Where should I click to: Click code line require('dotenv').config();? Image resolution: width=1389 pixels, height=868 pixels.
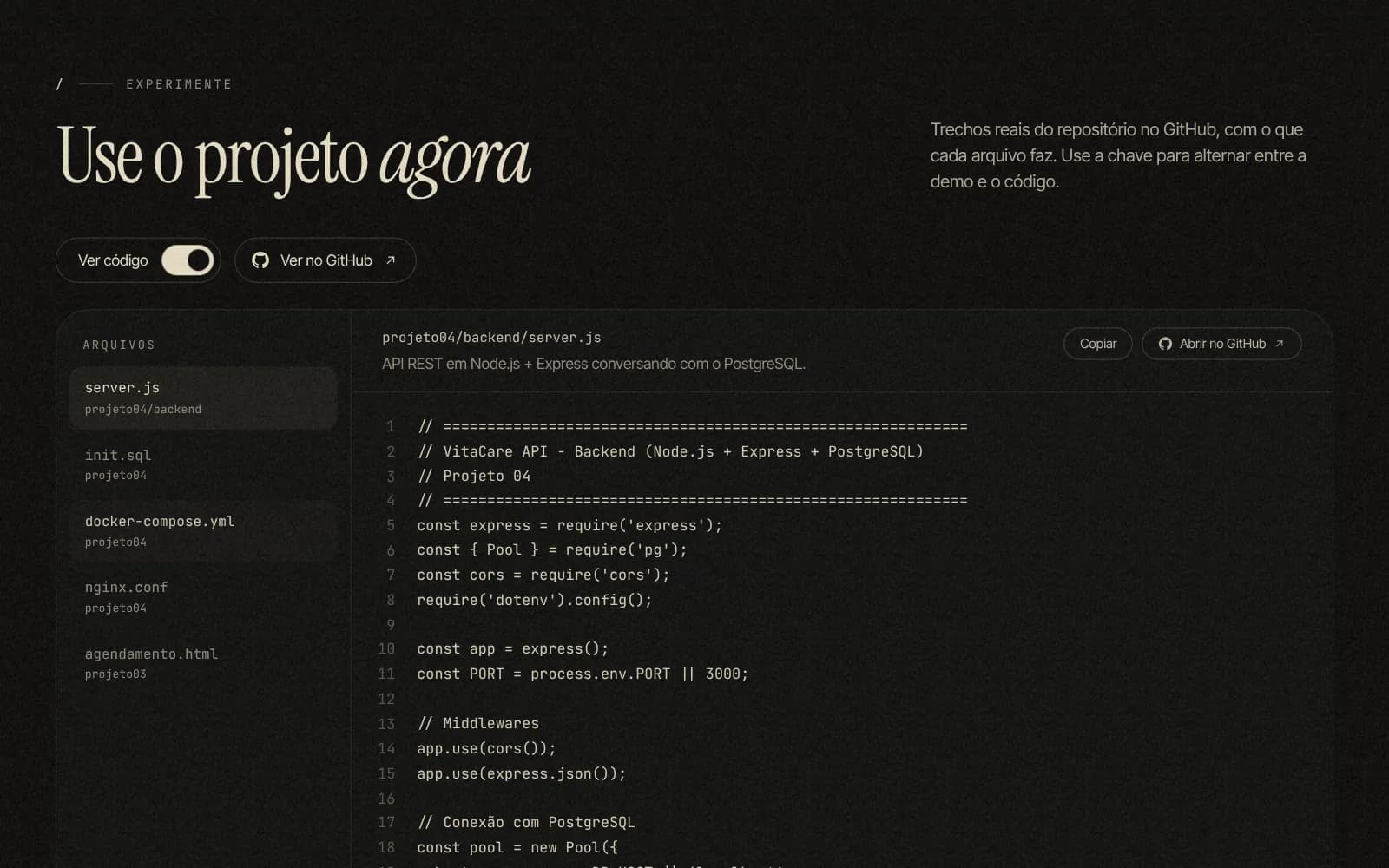(535, 600)
